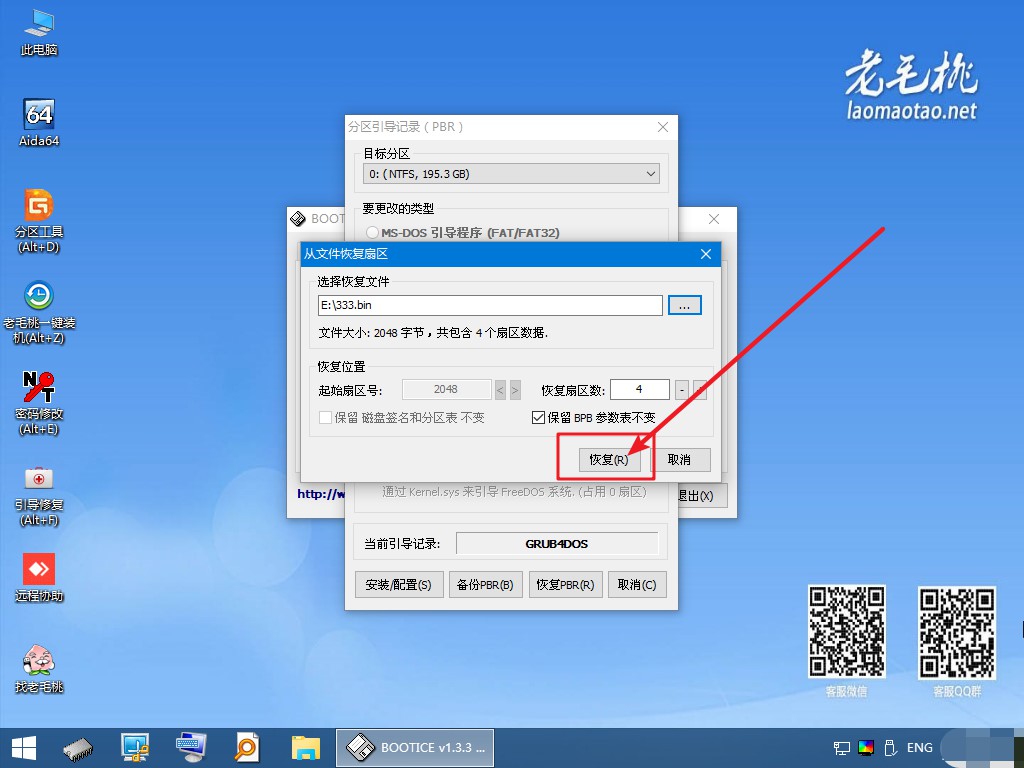Viewport: 1024px width, 768px height.
Task: Click the network tray icon
Action: (842, 748)
